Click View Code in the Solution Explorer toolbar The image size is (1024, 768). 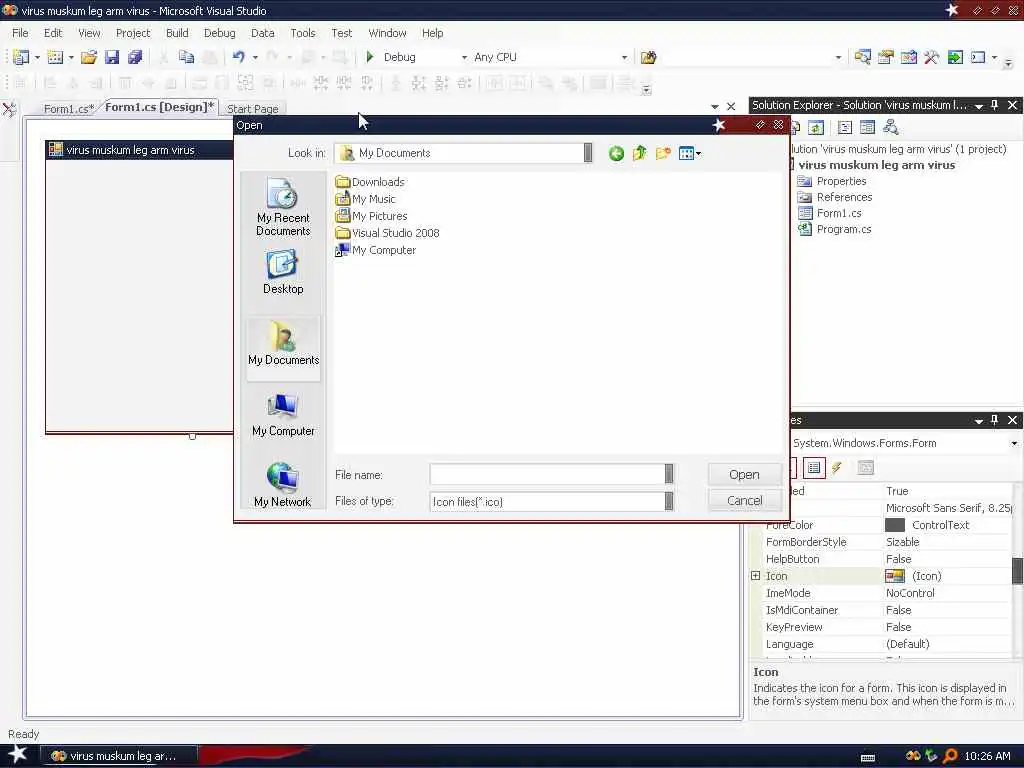tap(844, 127)
